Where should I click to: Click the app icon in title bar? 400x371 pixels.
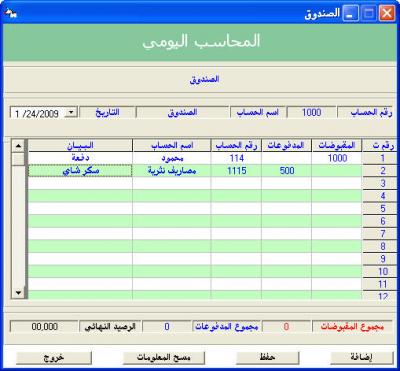tap(10, 13)
